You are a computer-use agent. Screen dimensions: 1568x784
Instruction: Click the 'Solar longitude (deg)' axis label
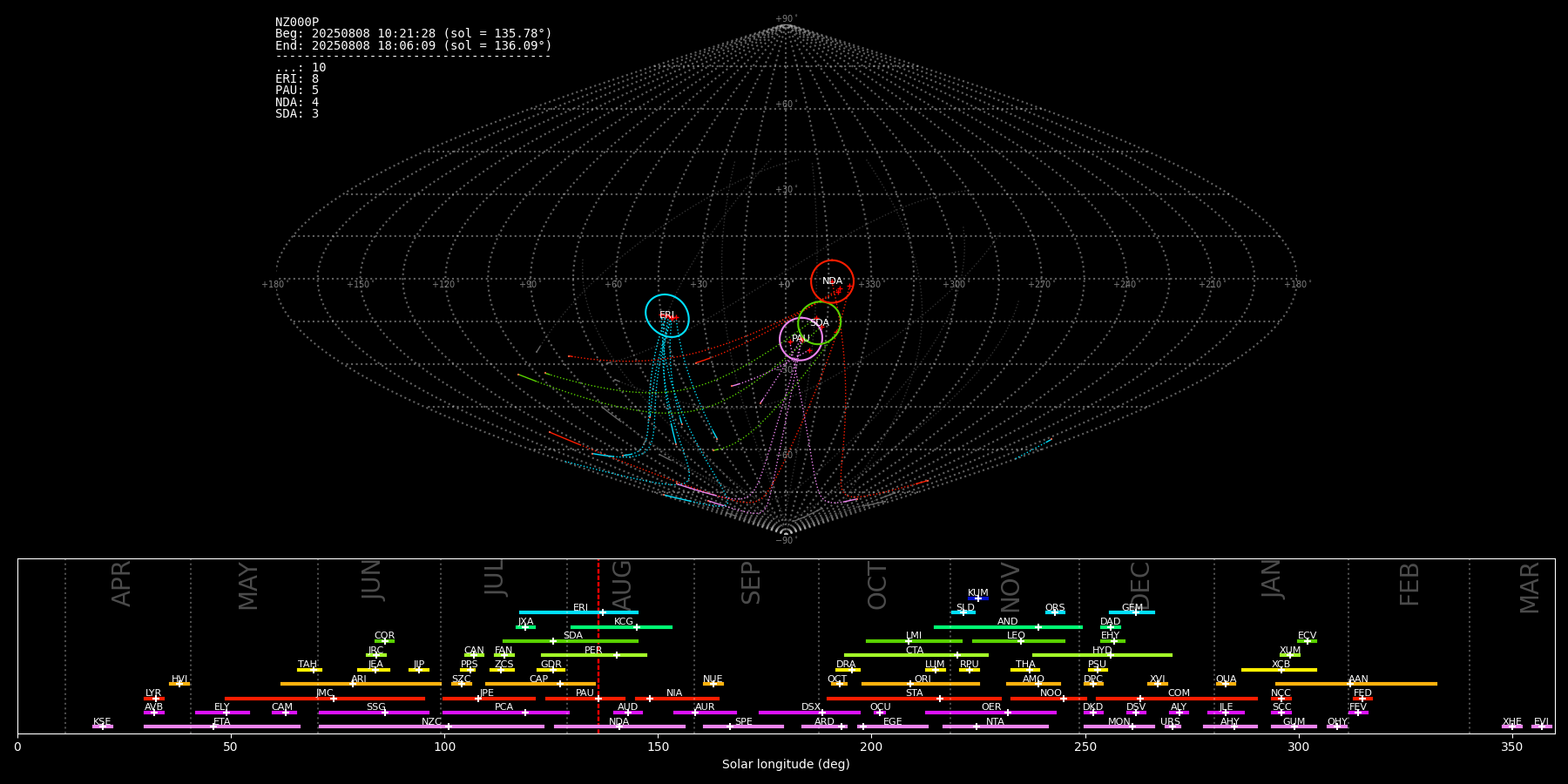click(786, 765)
